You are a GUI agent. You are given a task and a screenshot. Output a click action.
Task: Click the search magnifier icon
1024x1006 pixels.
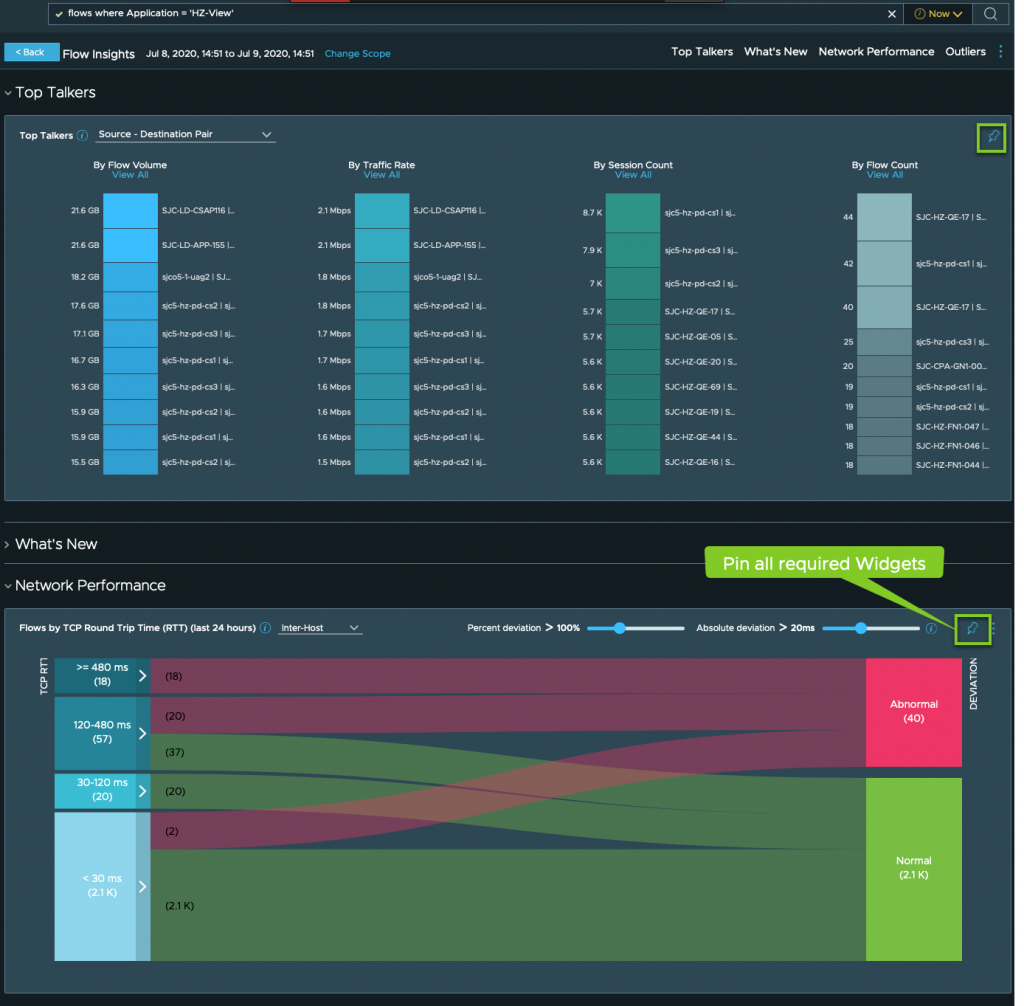coord(990,14)
